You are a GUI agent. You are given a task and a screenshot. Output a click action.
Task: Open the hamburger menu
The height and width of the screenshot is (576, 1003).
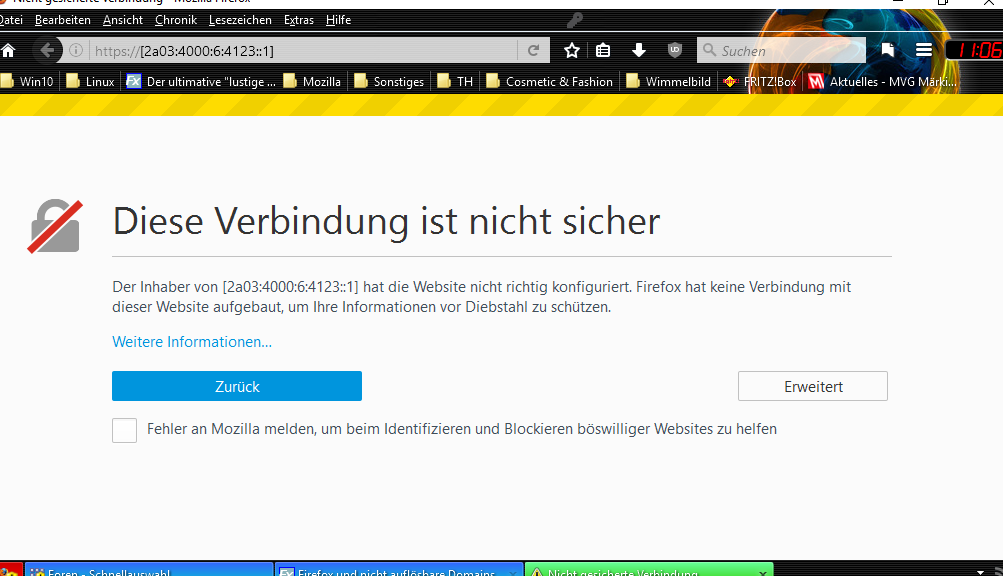tap(923, 50)
